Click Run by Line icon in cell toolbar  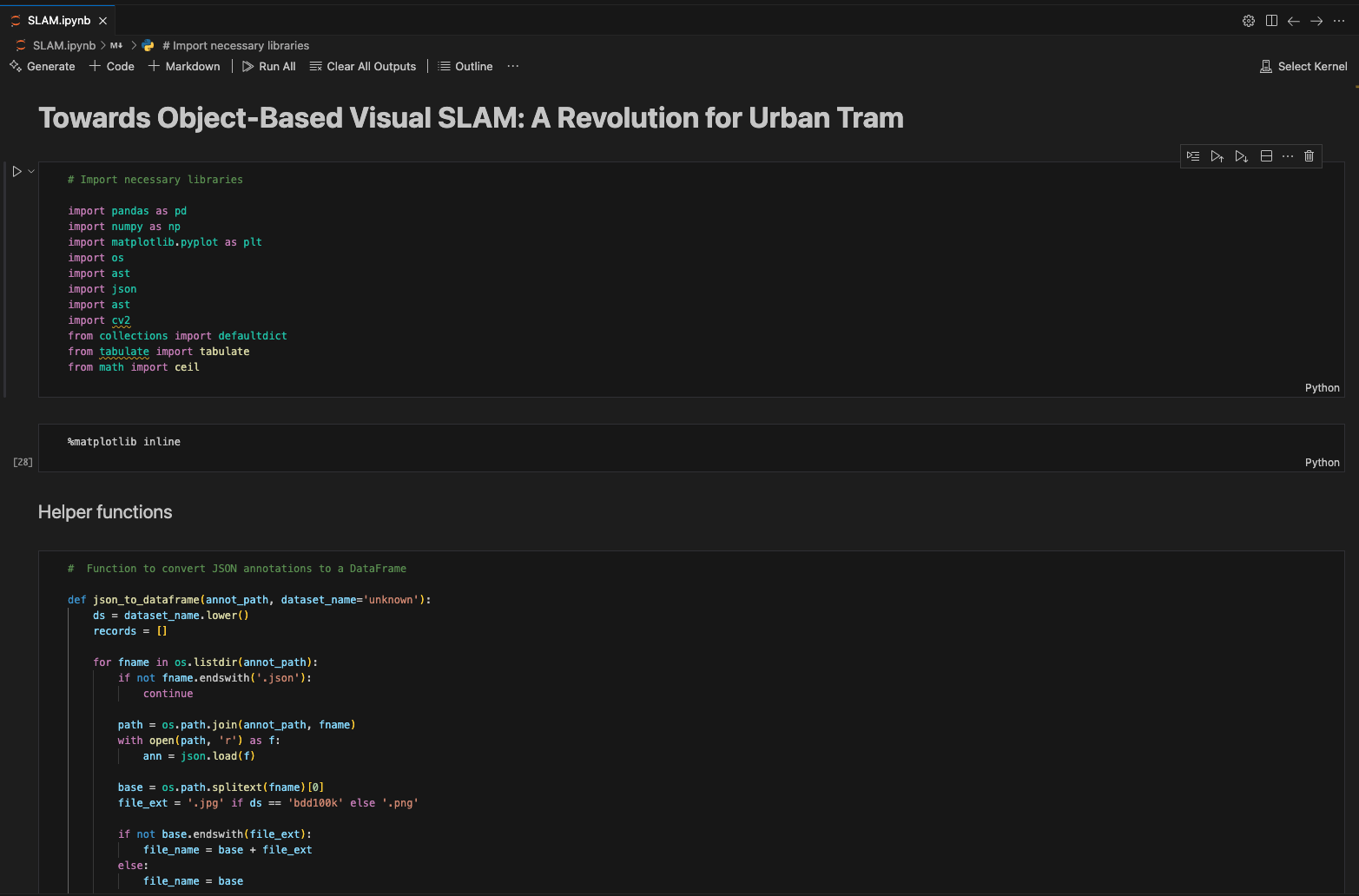tap(1193, 156)
